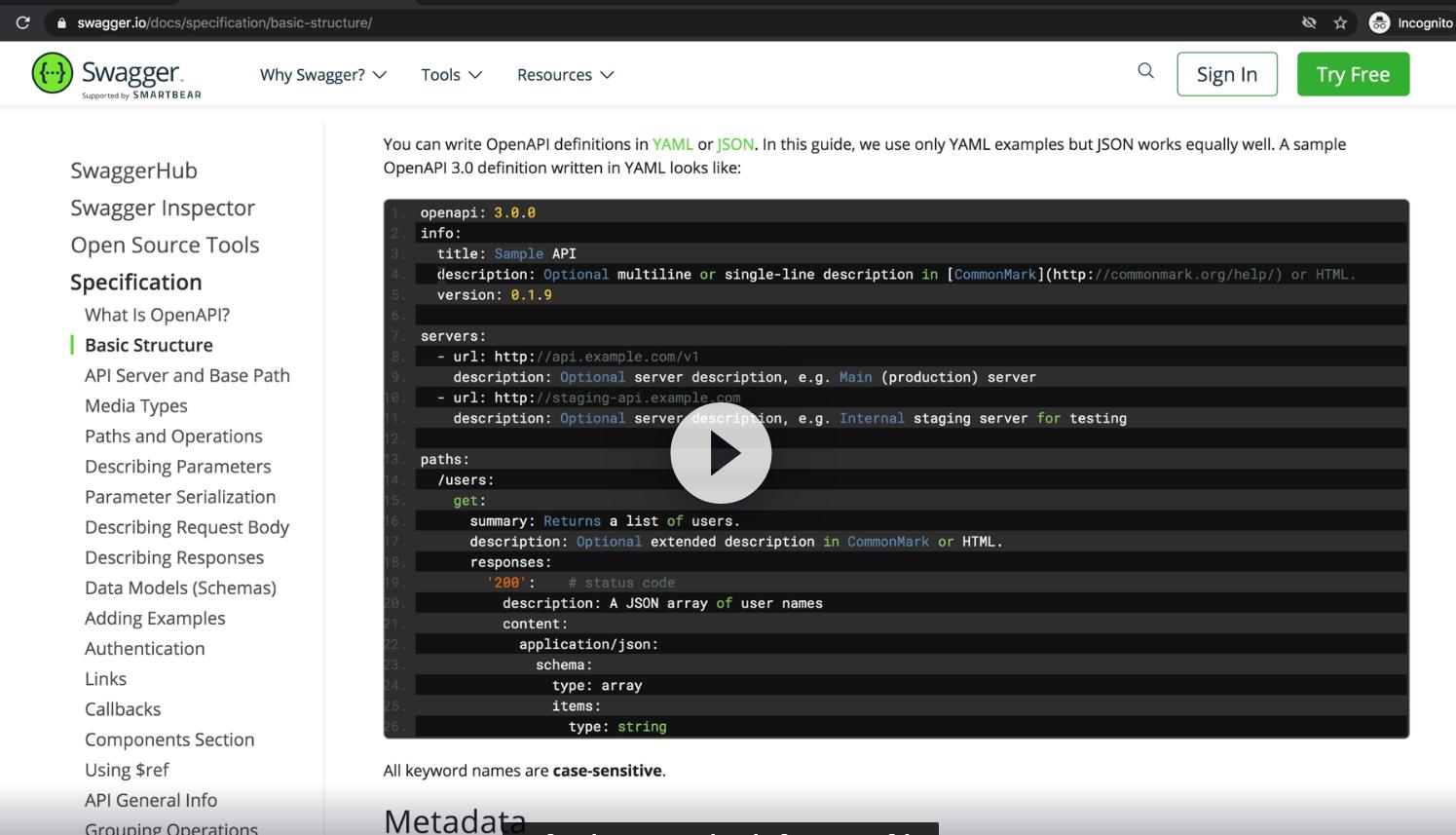
Task: Open Media Types documentation page
Action: 135,405
